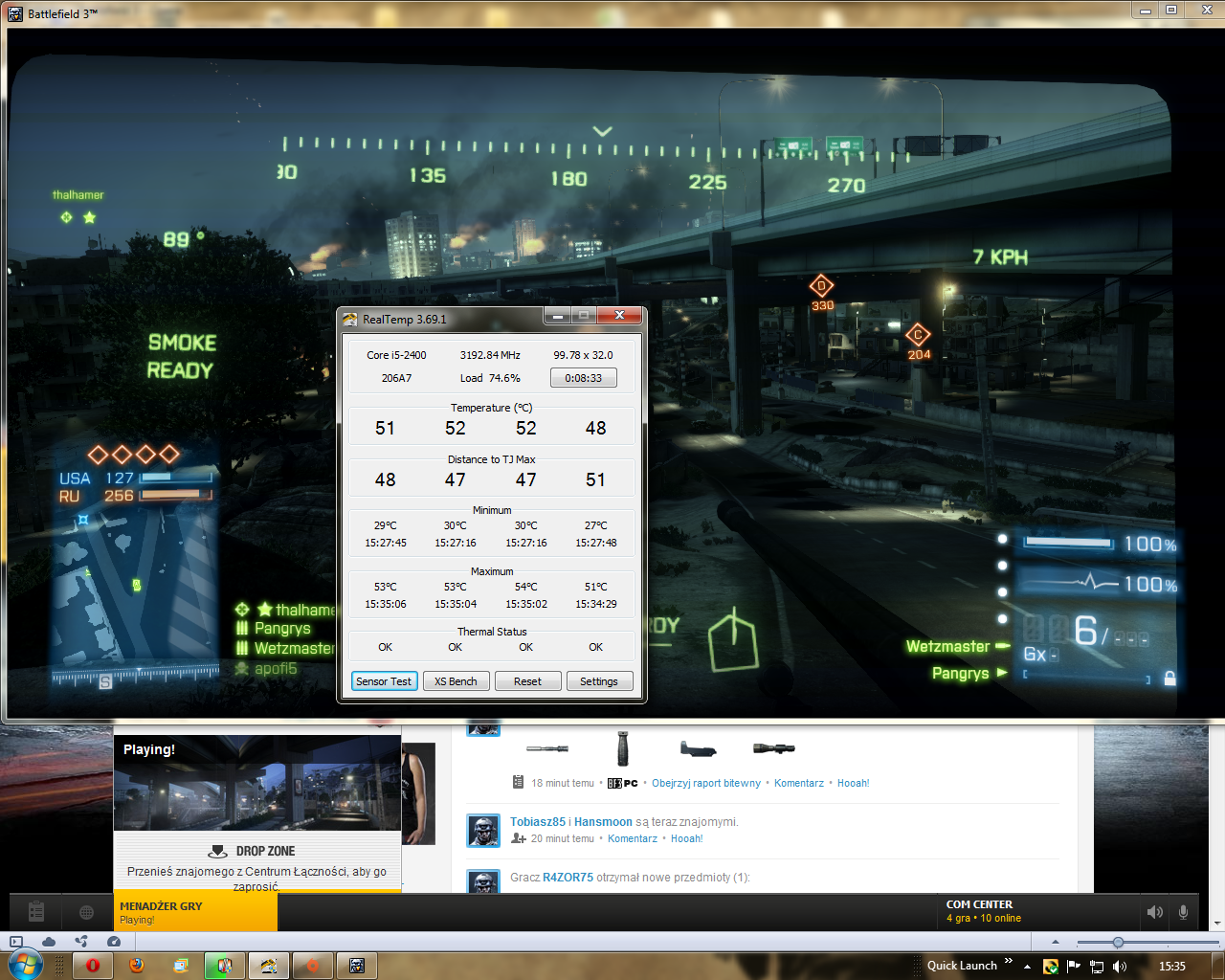
Task: Switch to Battlefield 3 in the taskbar
Action: [x=357, y=966]
